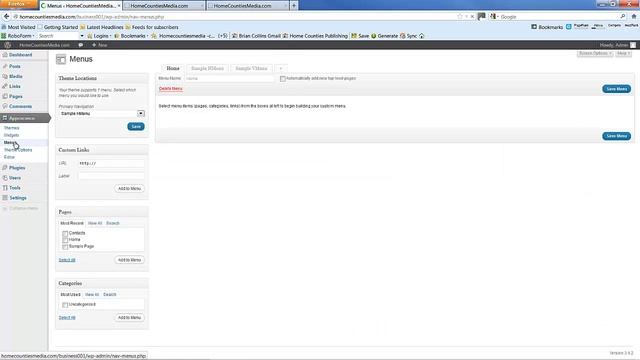Open the Most Visited bookmarks item
Image resolution: width=640 pixels, height=360 pixels.
pos(18,27)
